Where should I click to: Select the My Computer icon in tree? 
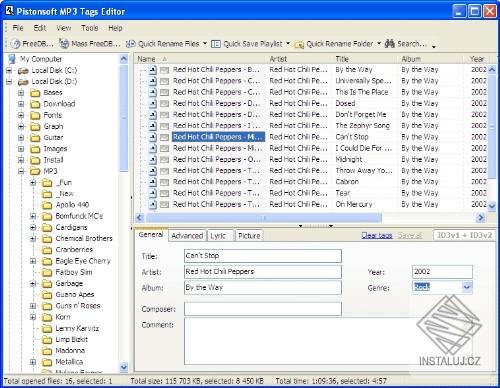pos(12,59)
